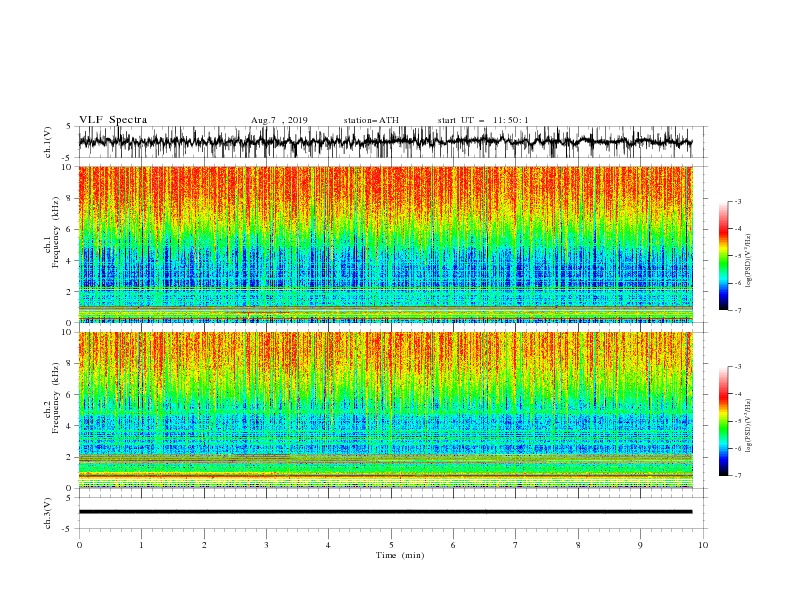Image resolution: width=792 pixels, height=612 pixels.
Task: Click the ch.2 spectrogram panel
Action: pyautogui.click(x=386, y=410)
